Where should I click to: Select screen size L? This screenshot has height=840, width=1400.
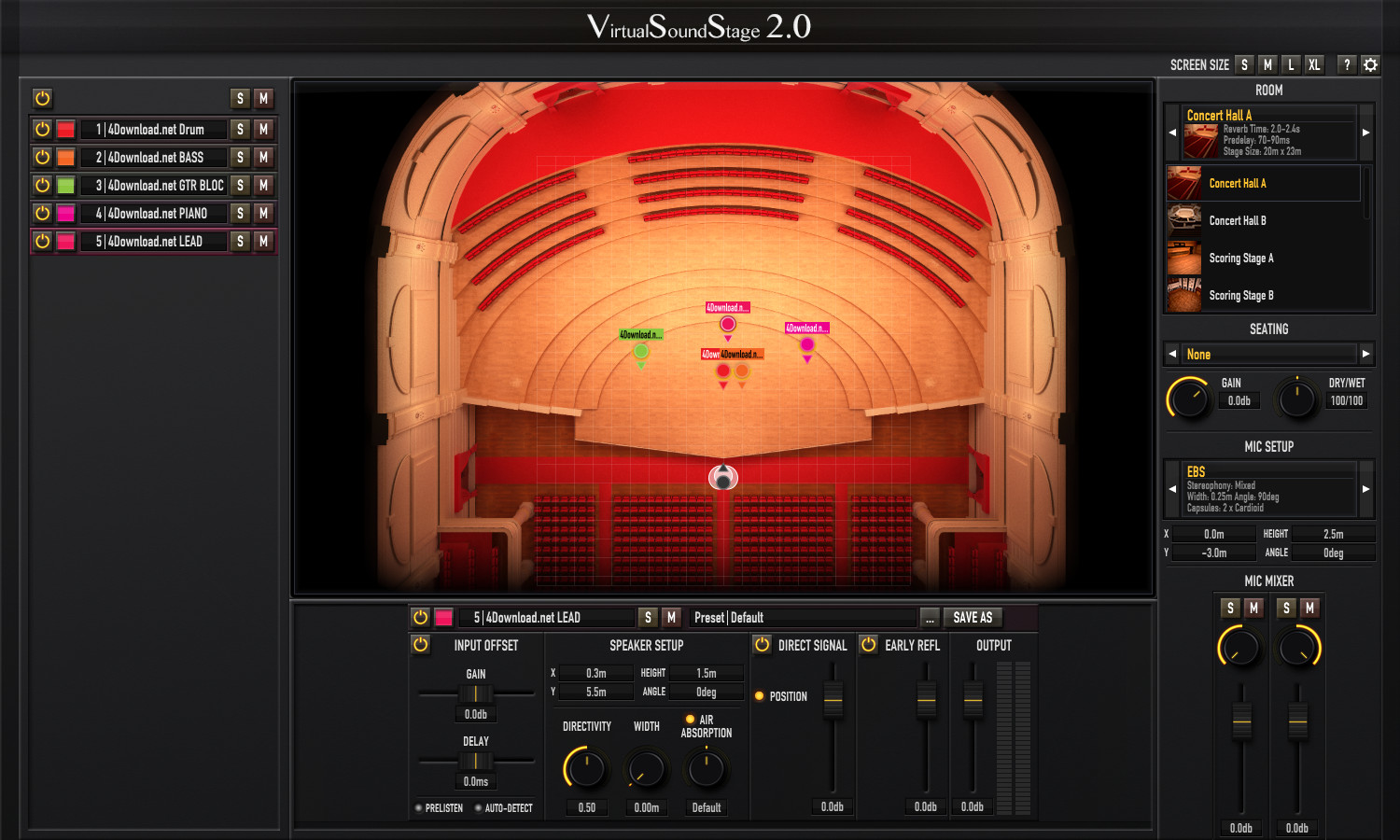click(x=1291, y=64)
